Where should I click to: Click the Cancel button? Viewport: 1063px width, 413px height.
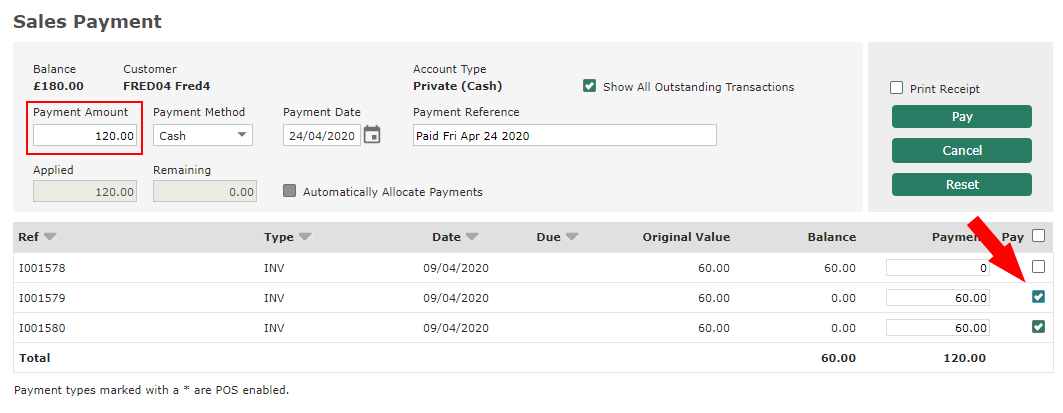pos(961,151)
